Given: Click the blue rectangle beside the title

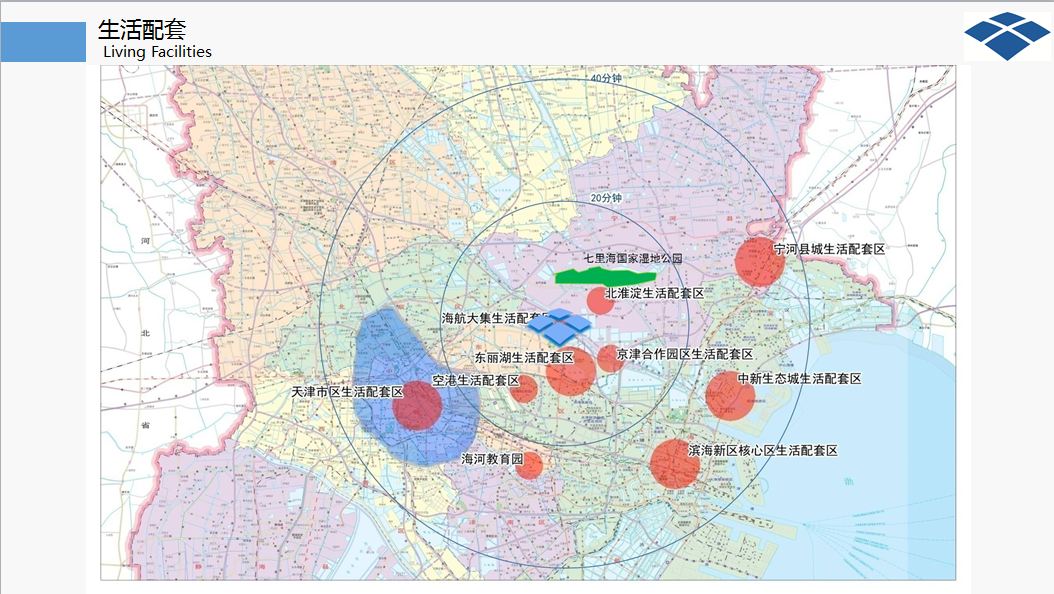Looking at the screenshot, I should click(43, 42).
